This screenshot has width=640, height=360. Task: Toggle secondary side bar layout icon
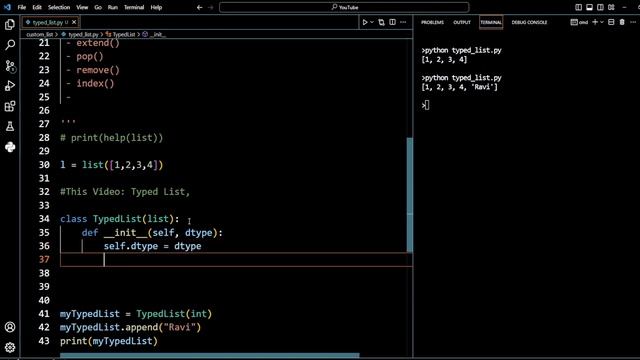(x=600, y=7)
